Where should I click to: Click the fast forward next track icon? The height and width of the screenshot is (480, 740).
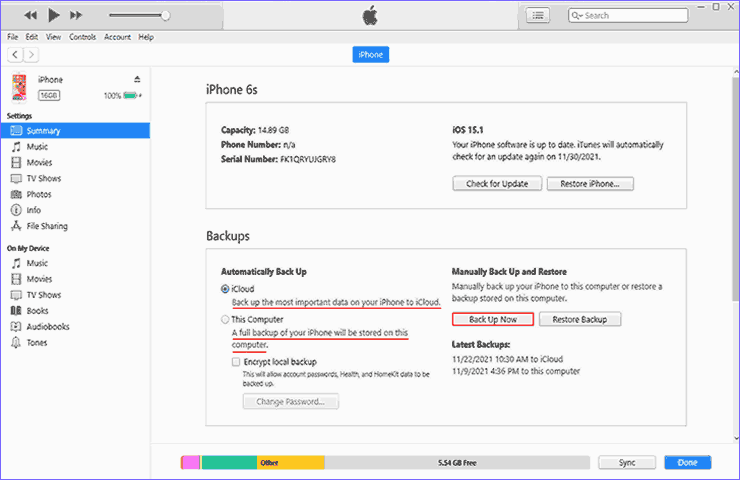click(76, 16)
